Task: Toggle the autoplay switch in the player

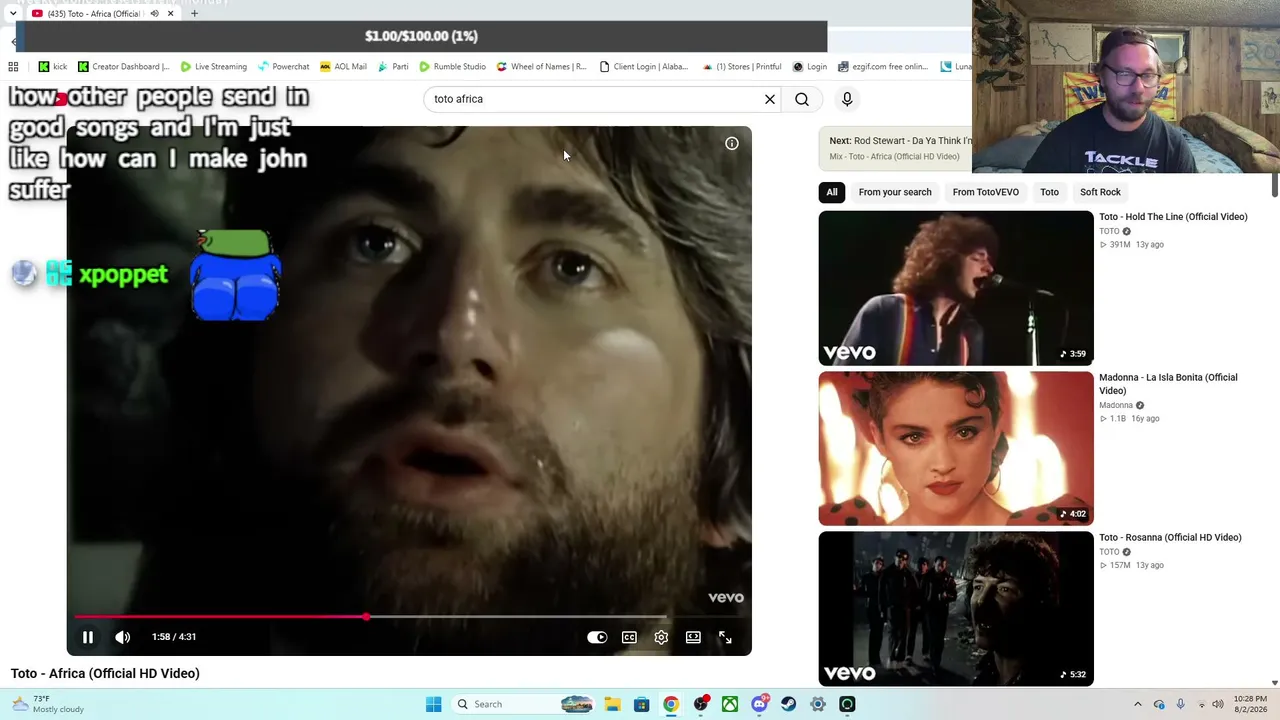Action: [x=597, y=637]
